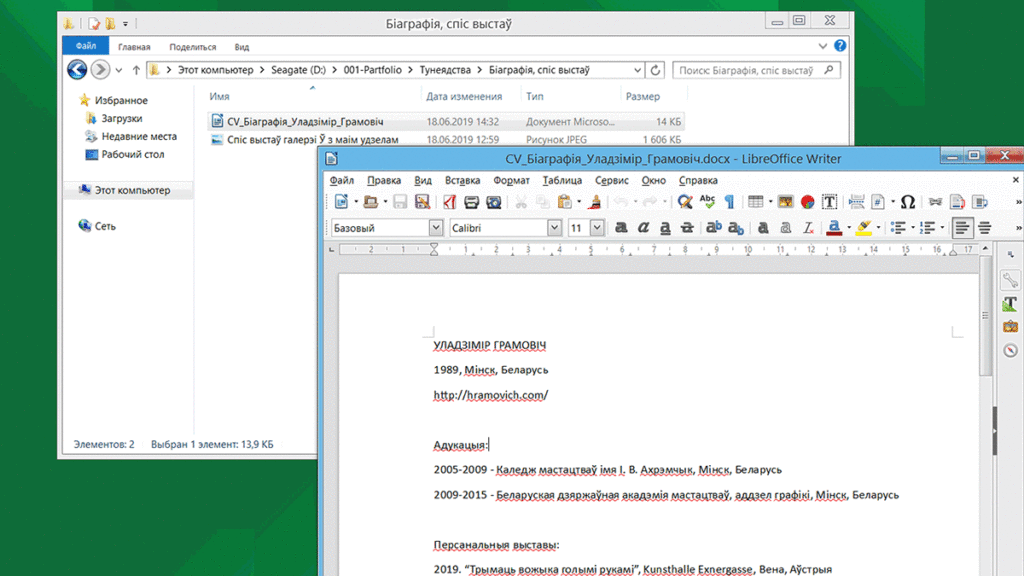Sort files by 'Дата изменения' column
The image size is (1024, 576).
(464, 96)
